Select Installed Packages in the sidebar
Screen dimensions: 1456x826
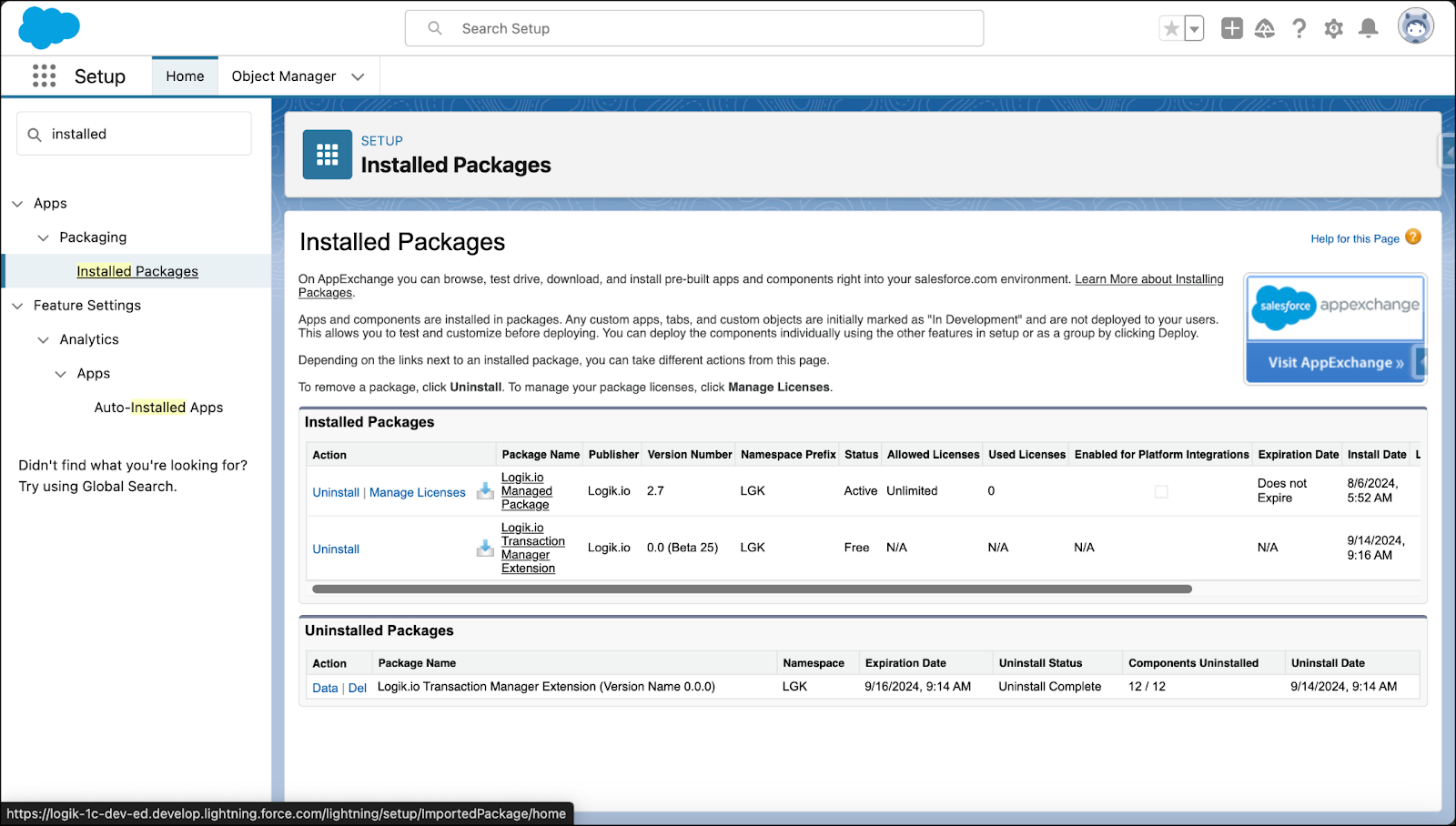(137, 271)
